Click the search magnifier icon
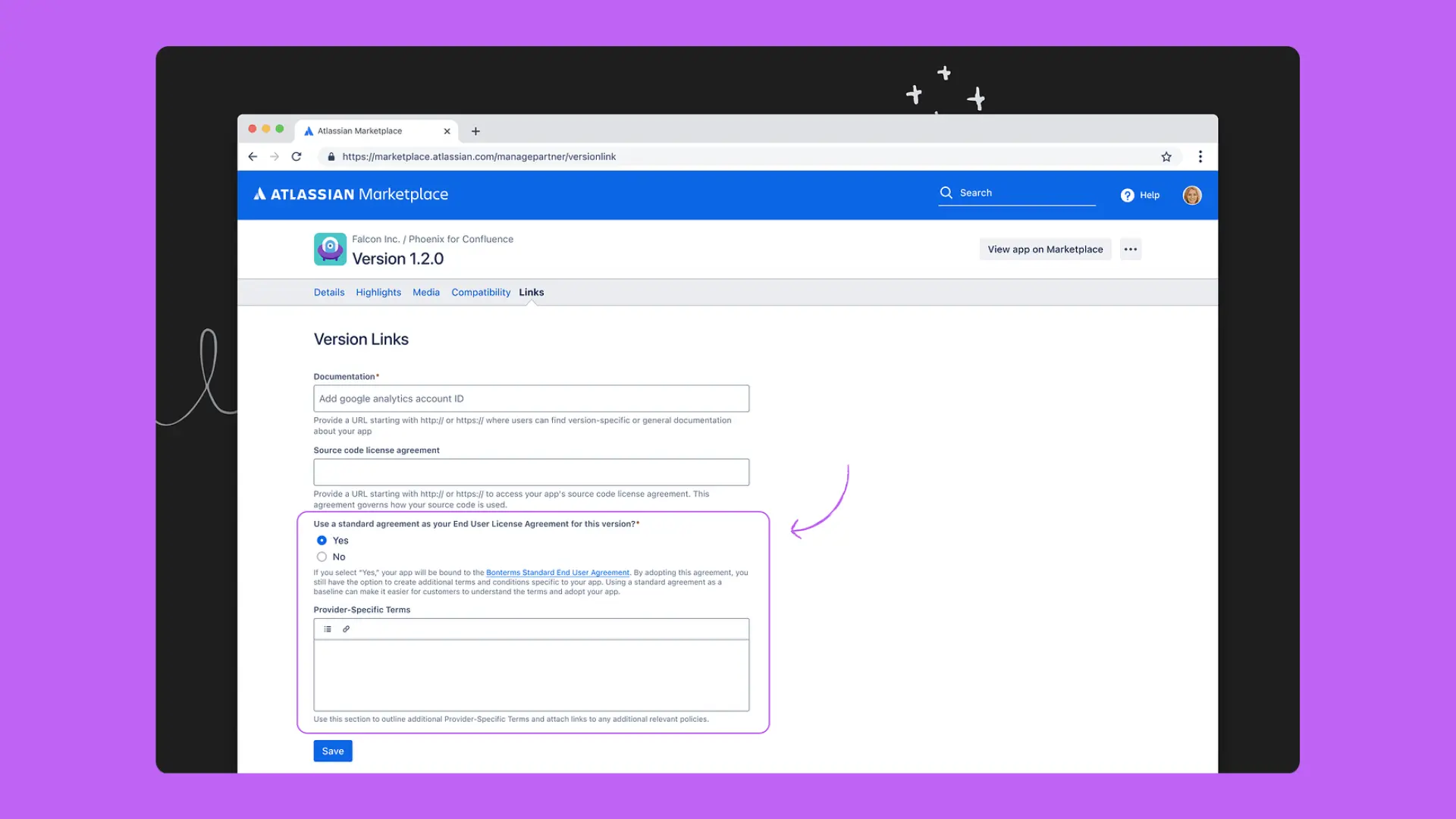 (x=946, y=193)
